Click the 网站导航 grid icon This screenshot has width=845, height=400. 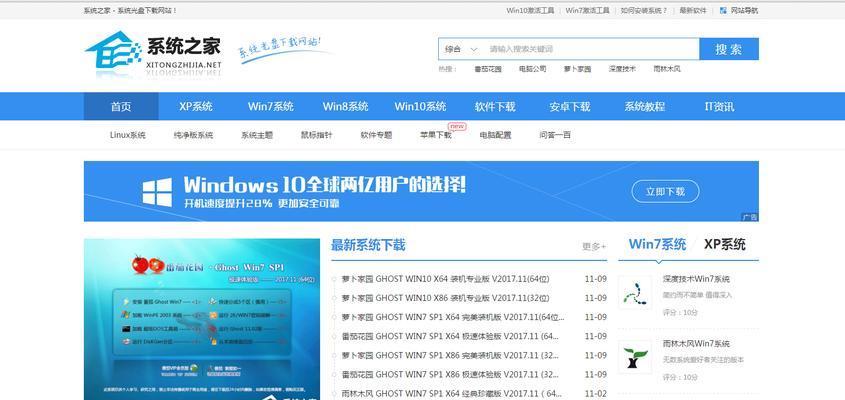coord(723,10)
